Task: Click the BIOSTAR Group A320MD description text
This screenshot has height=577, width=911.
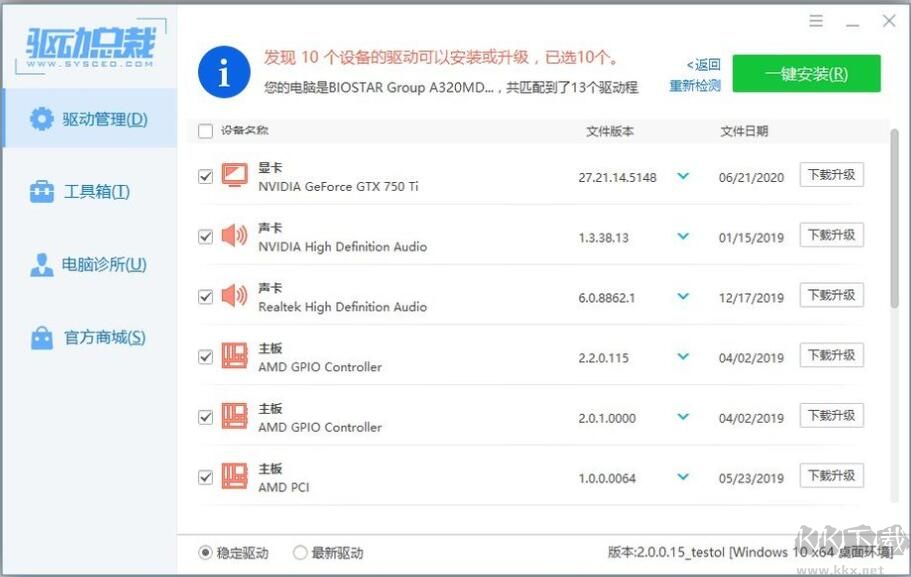Action: click(451, 88)
